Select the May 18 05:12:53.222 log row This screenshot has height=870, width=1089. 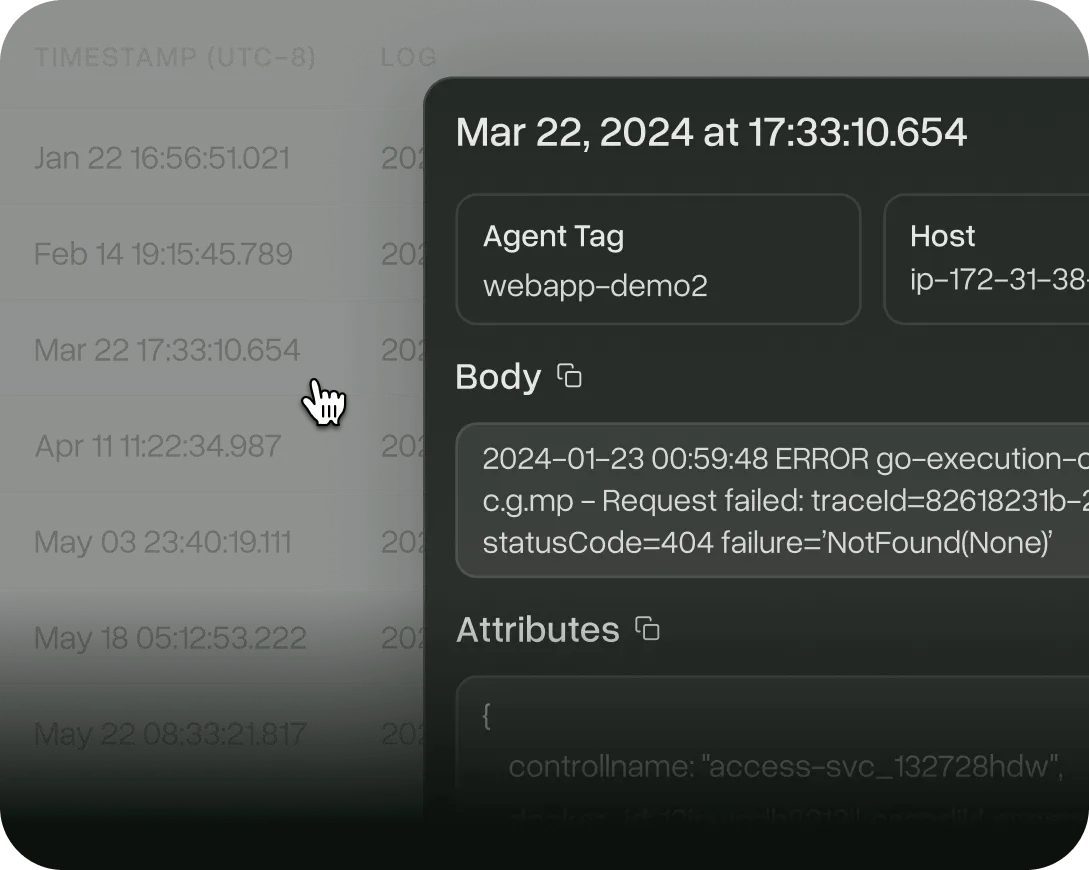[x=170, y=638]
